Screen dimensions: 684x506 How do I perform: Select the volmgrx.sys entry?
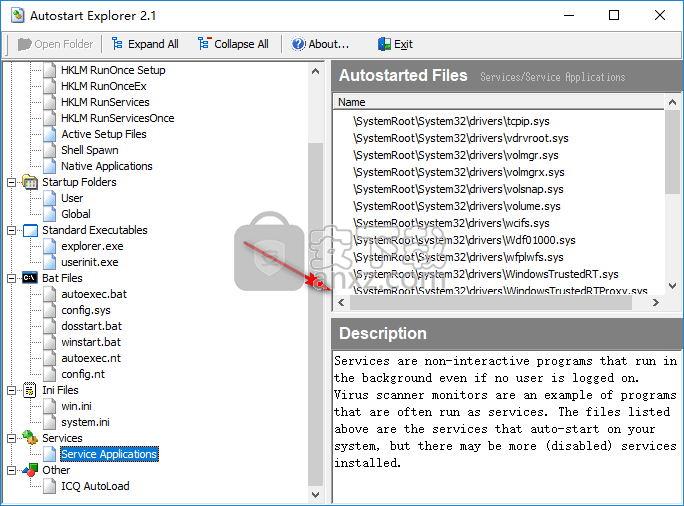[458, 172]
